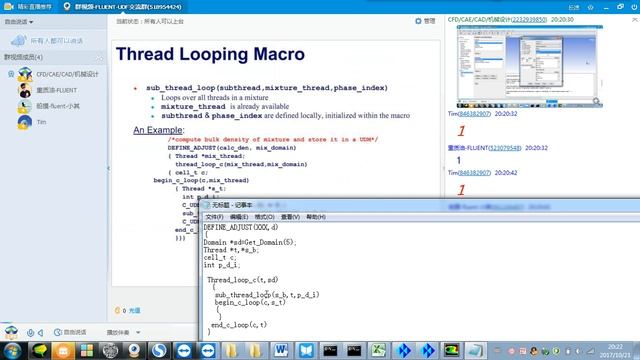Image resolution: width=640 pixels, height=360 pixels.
Task: Open the play accompaniment (播放伴奏) dropdown arrow
Action: tap(138, 333)
